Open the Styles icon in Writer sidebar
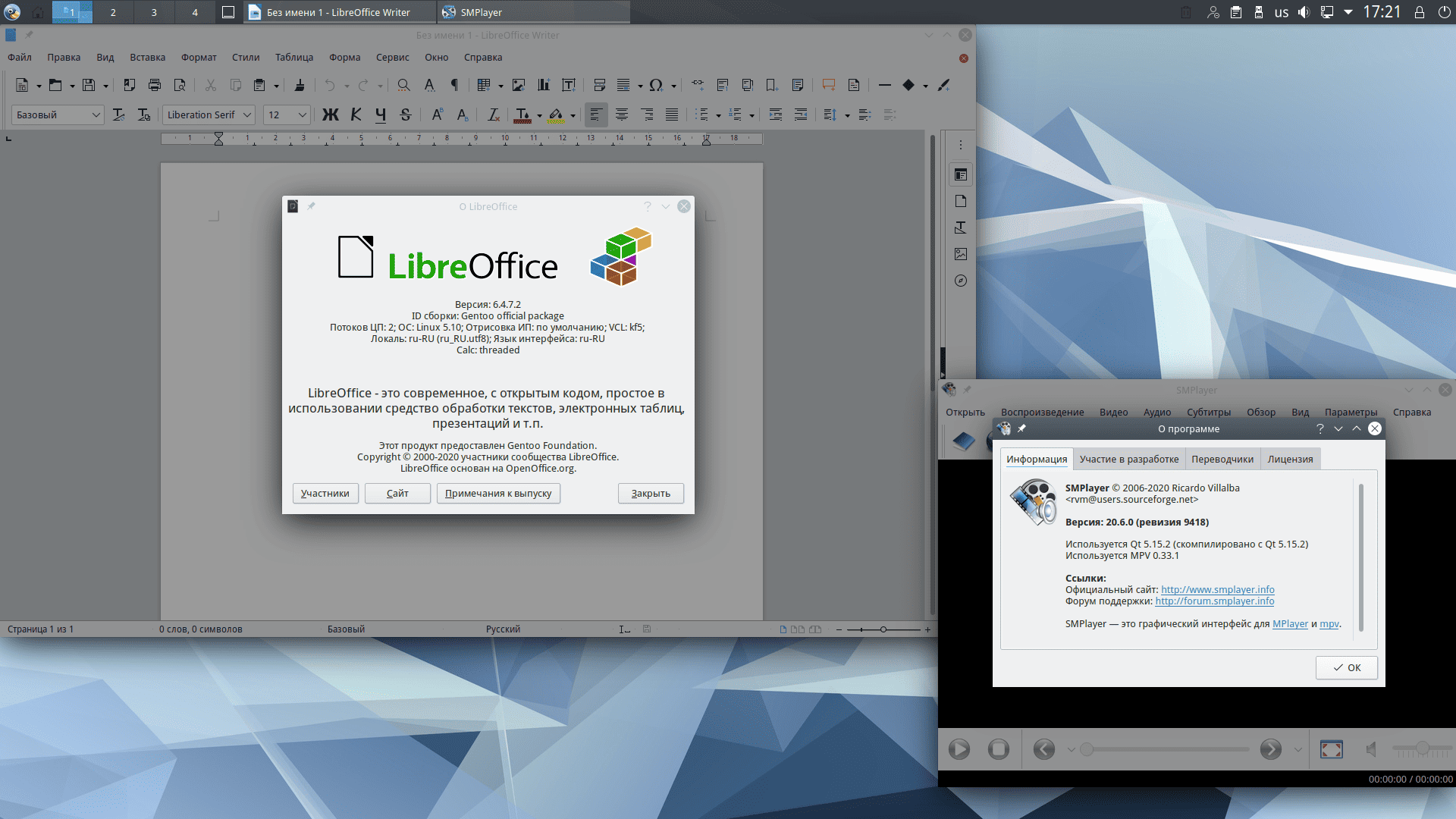The width and height of the screenshot is (1456, 819). [961, 227]
